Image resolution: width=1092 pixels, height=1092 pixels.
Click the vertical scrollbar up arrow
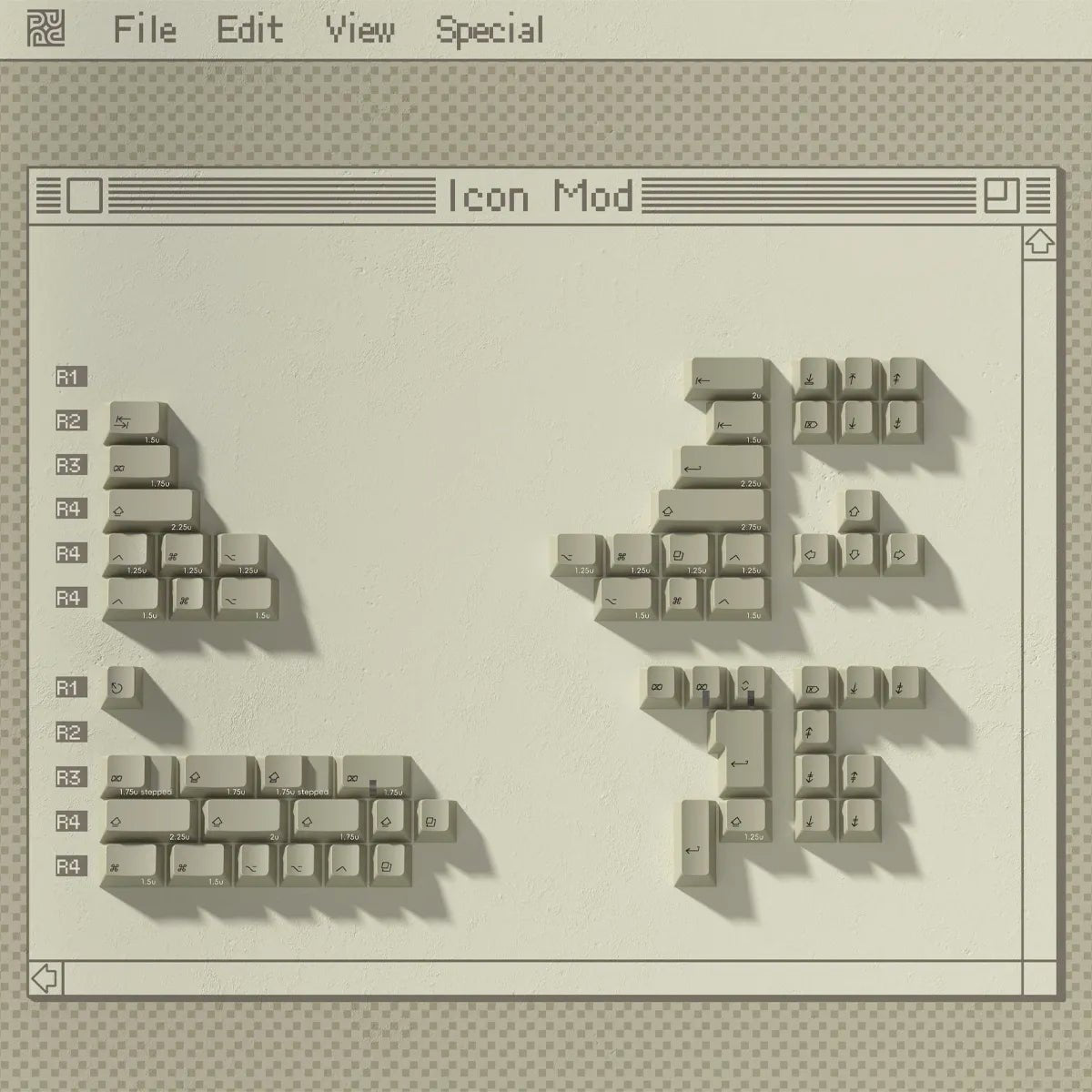[x=1039, y=242]
